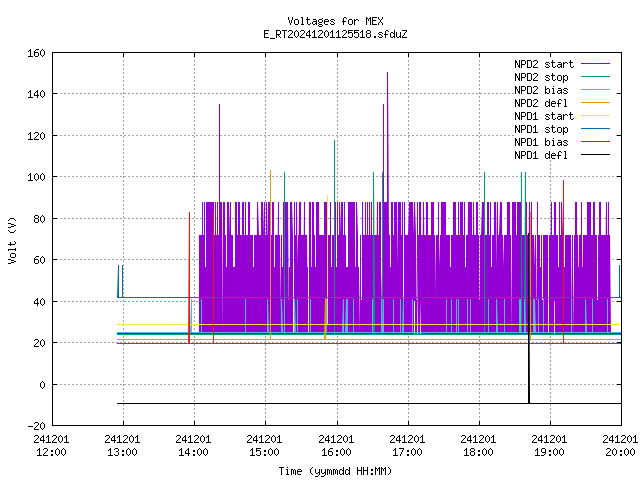Click the chart title Voltages for MEX
The image size is (640, 480).
pyautogui.click(x=335, y=21)
